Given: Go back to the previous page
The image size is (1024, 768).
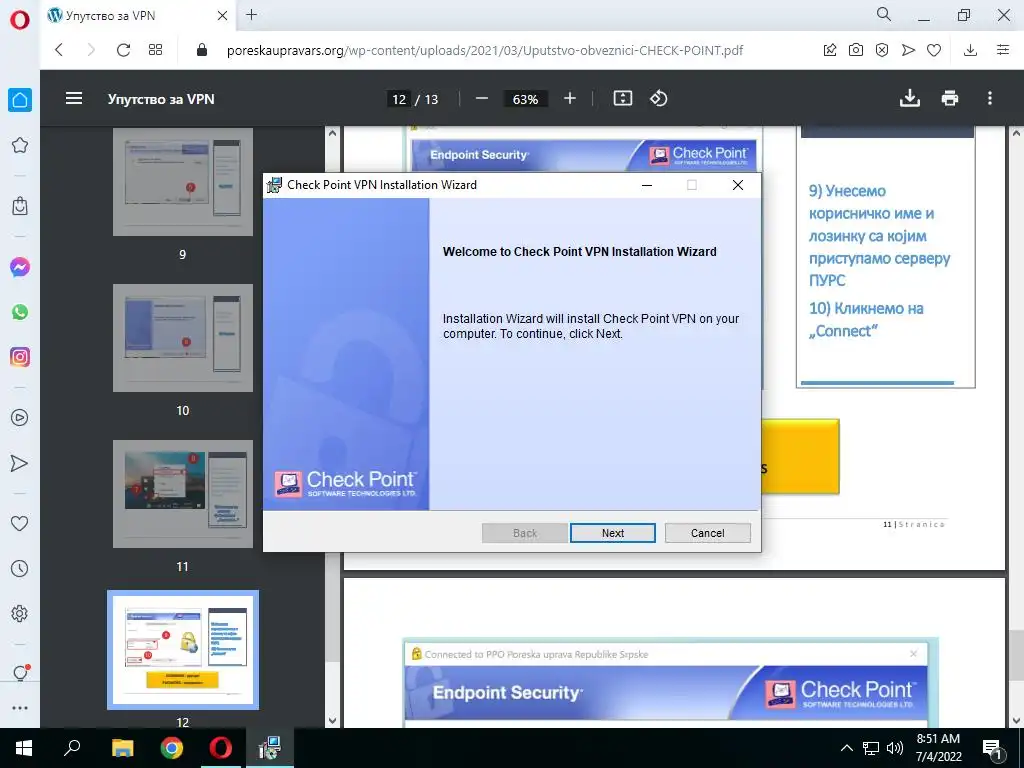Looking at the screenshot, I should [59, 50].
